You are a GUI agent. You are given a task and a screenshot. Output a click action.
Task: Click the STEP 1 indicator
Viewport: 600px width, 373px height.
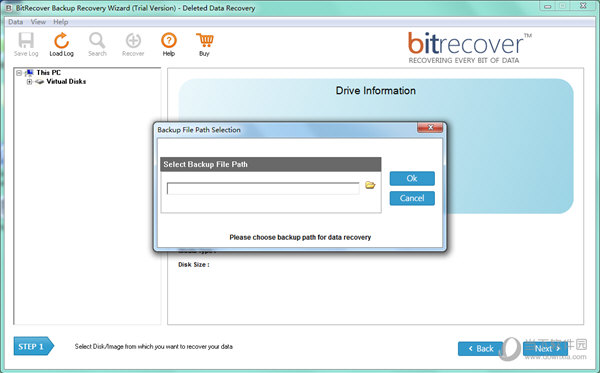click(x=34, y=346)
